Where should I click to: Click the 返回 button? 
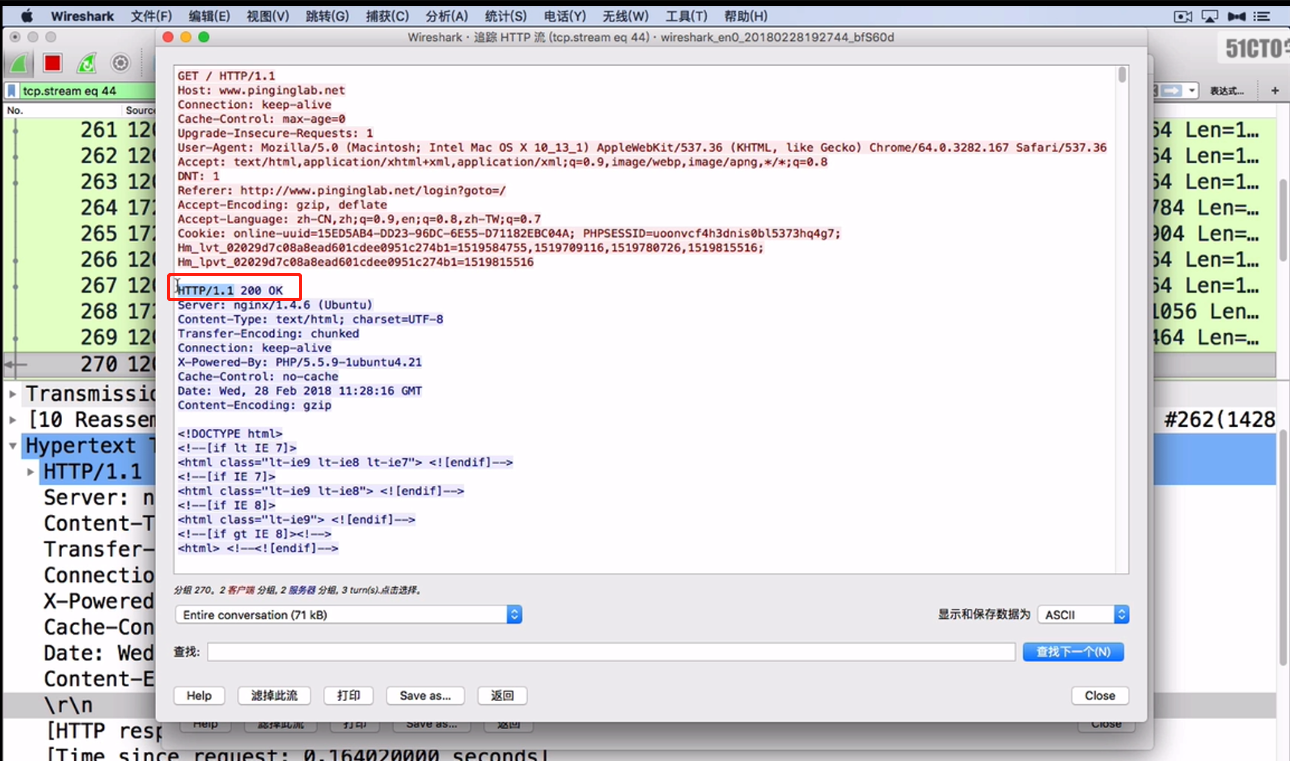point(502,696)
